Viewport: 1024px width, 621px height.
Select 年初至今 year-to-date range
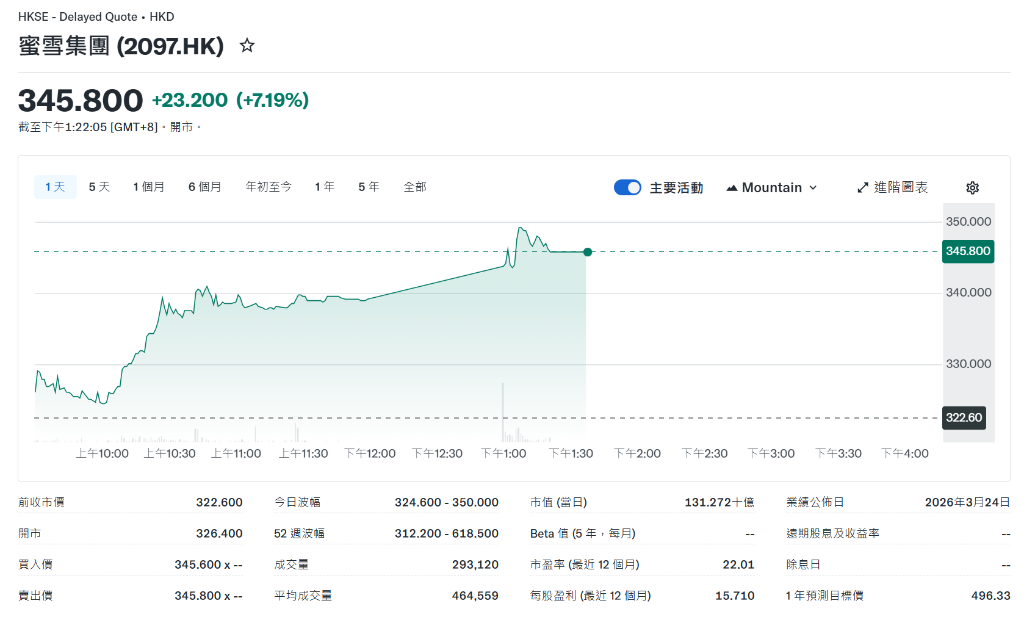[x=269, y=187]
